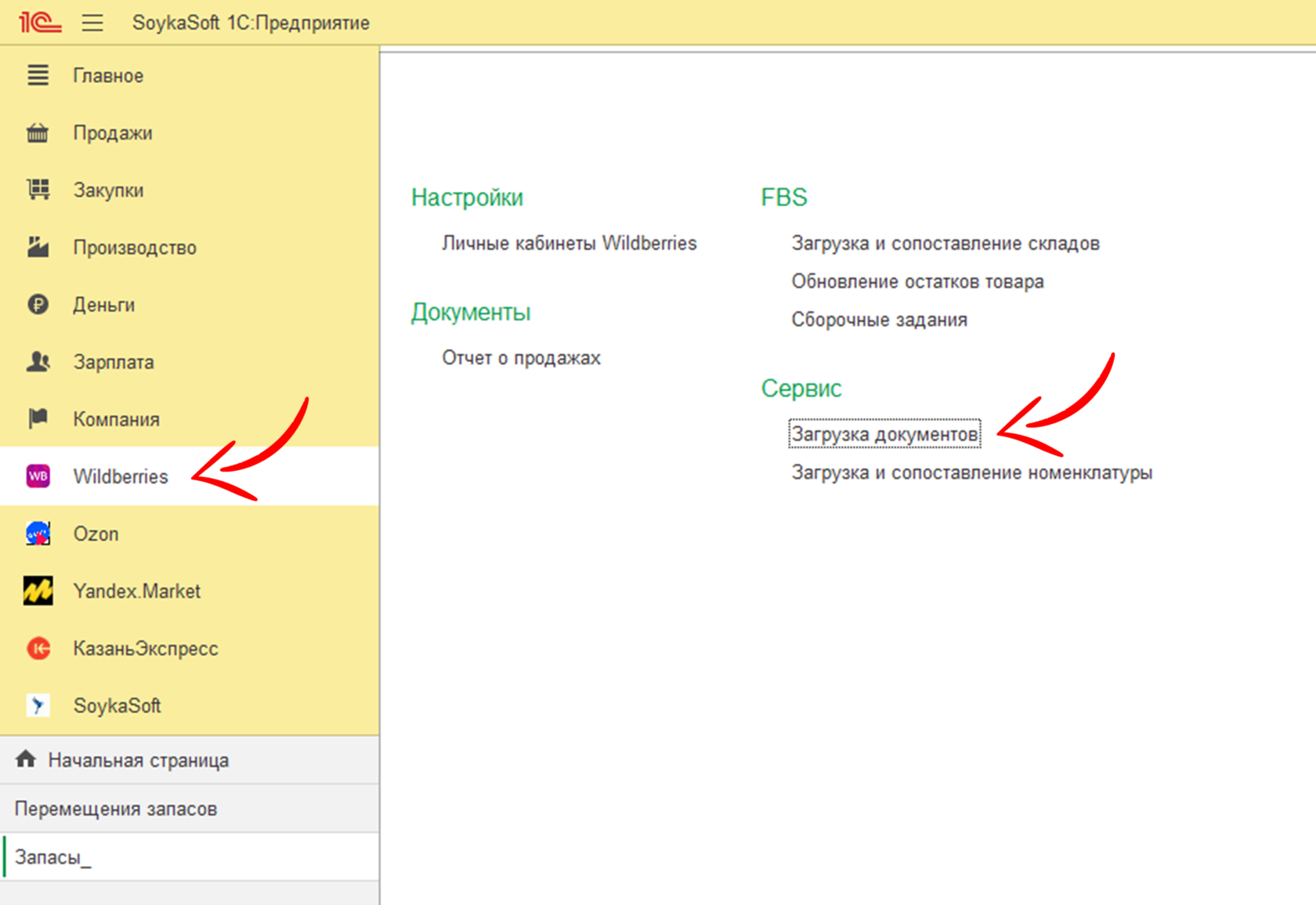This screenshot has height=905, width=1316.
Task: Click the 1C logo icon
Action: 40,22
